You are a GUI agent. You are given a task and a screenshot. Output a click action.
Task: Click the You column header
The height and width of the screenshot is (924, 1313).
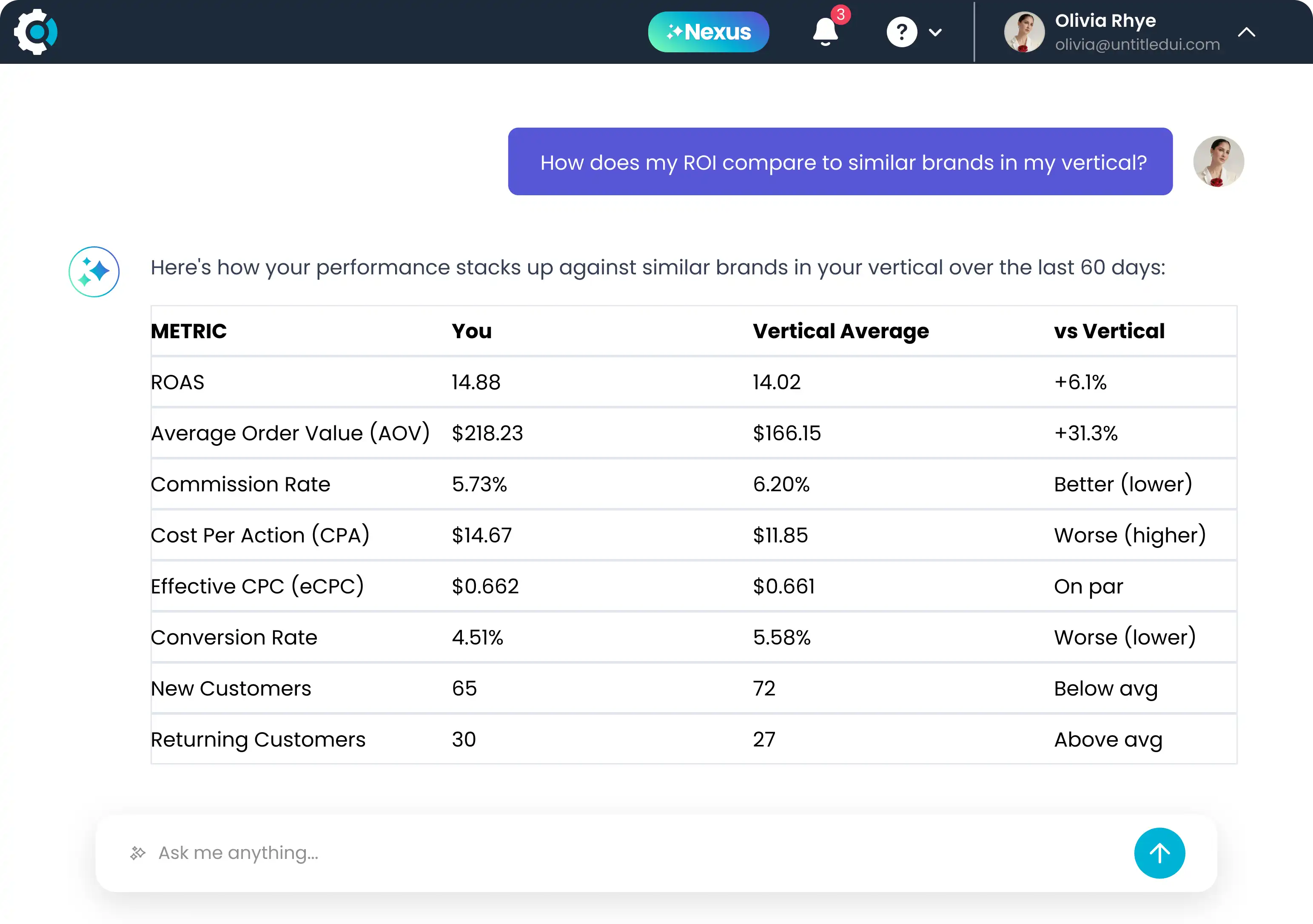[472, 331]
